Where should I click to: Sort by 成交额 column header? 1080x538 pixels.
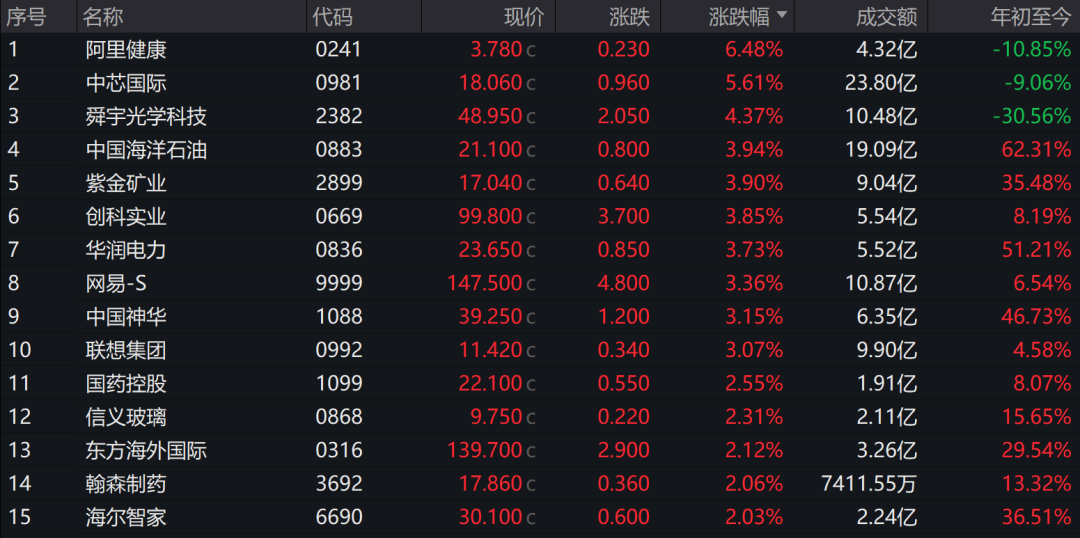coord(886,17)
